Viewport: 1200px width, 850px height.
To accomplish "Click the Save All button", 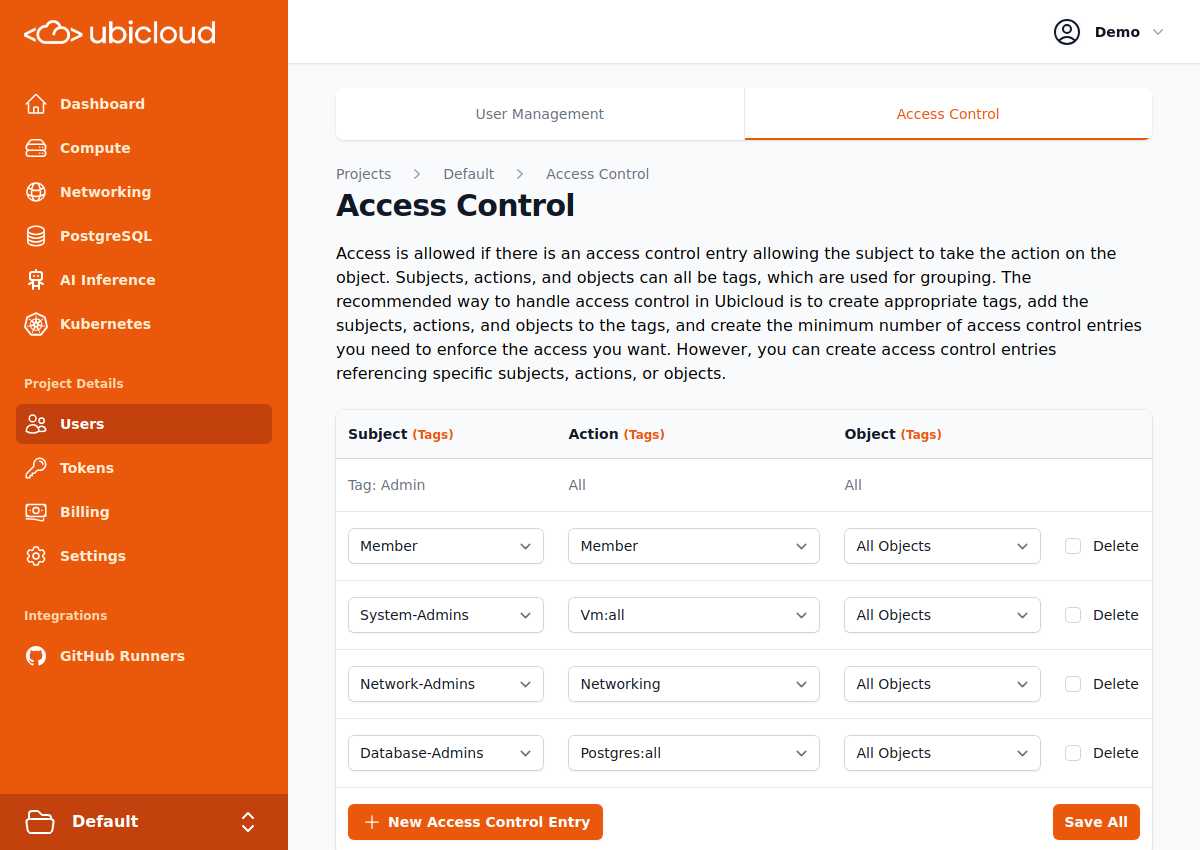I will (x=1096, y=822).
